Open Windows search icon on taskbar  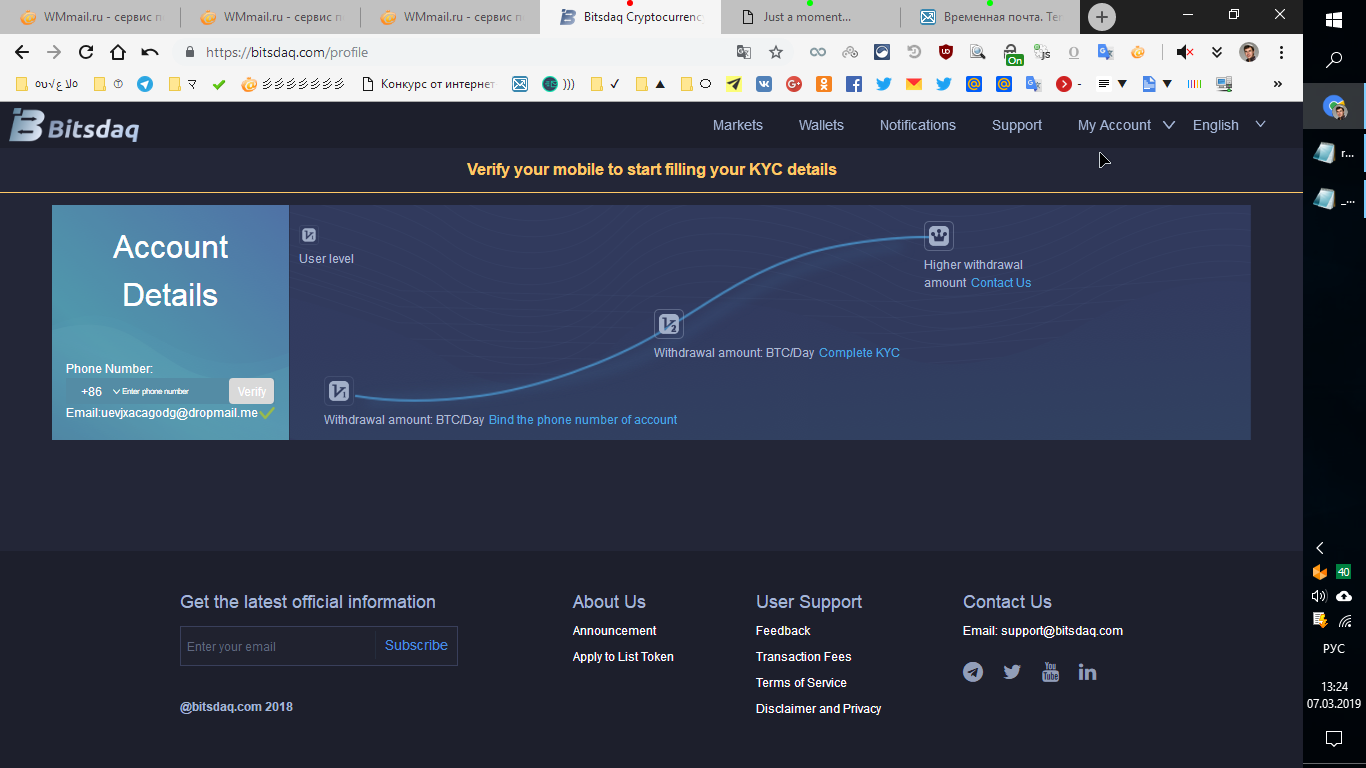coord(1334,60)
